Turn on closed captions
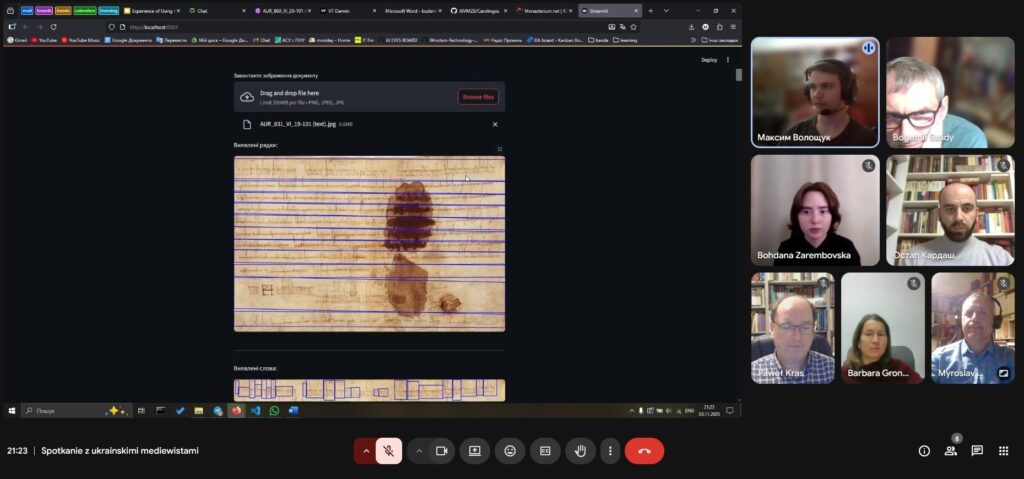Viewport: 1024px width, 479px height. (545, 451)
